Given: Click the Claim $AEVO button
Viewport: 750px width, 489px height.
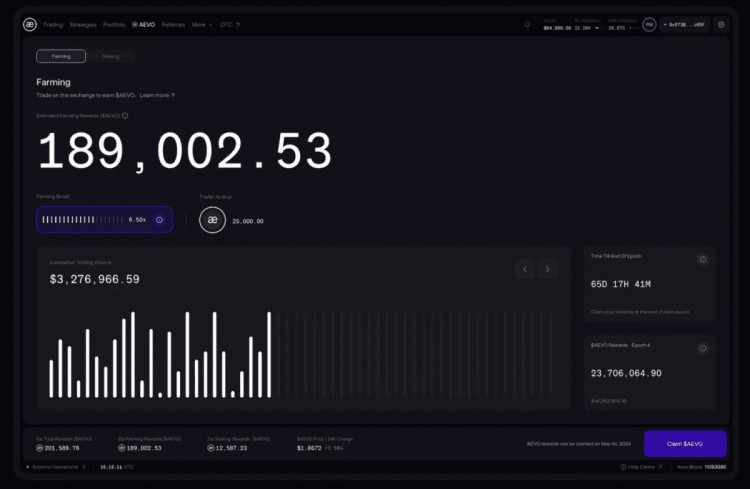Looking at the screenshot, I should [685, 444].
